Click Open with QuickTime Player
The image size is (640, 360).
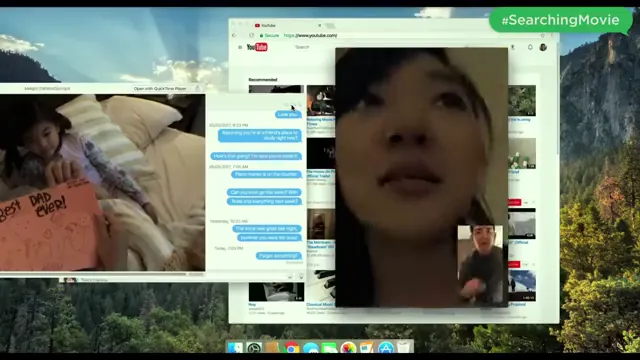point(160,88)
